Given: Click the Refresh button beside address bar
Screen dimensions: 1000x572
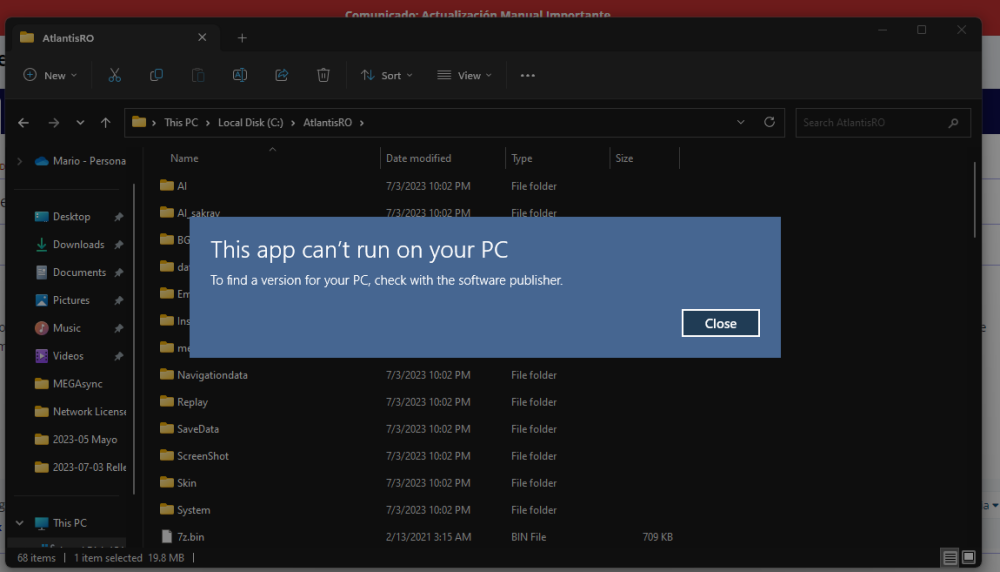Looking at the screenshot, I should click(769, 122).
